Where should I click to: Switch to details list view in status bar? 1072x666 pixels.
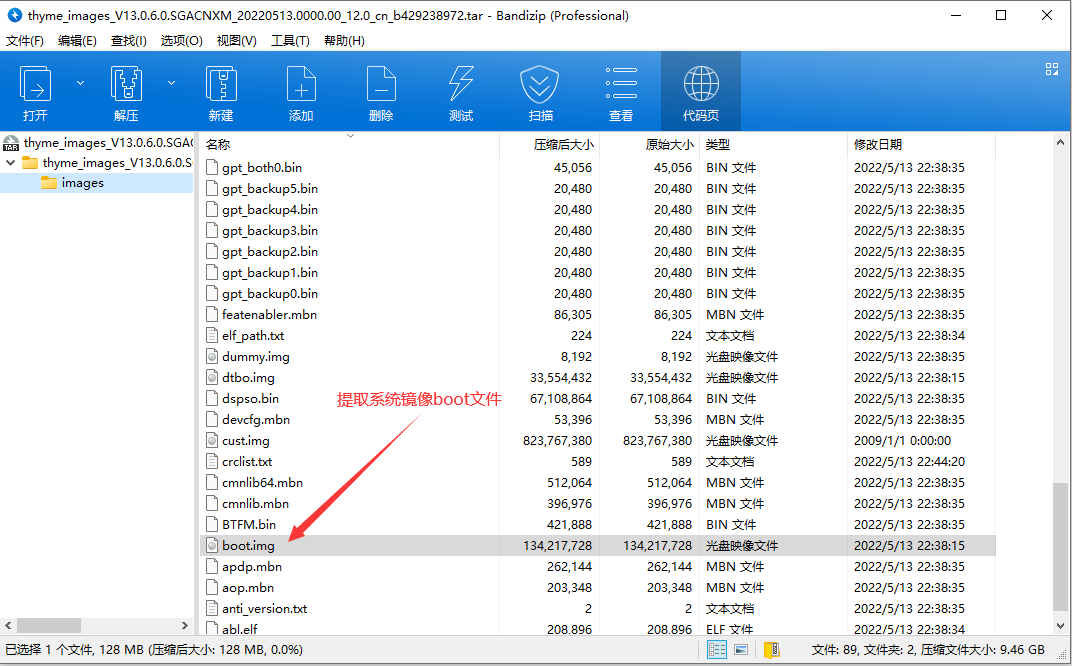[717, 650]
